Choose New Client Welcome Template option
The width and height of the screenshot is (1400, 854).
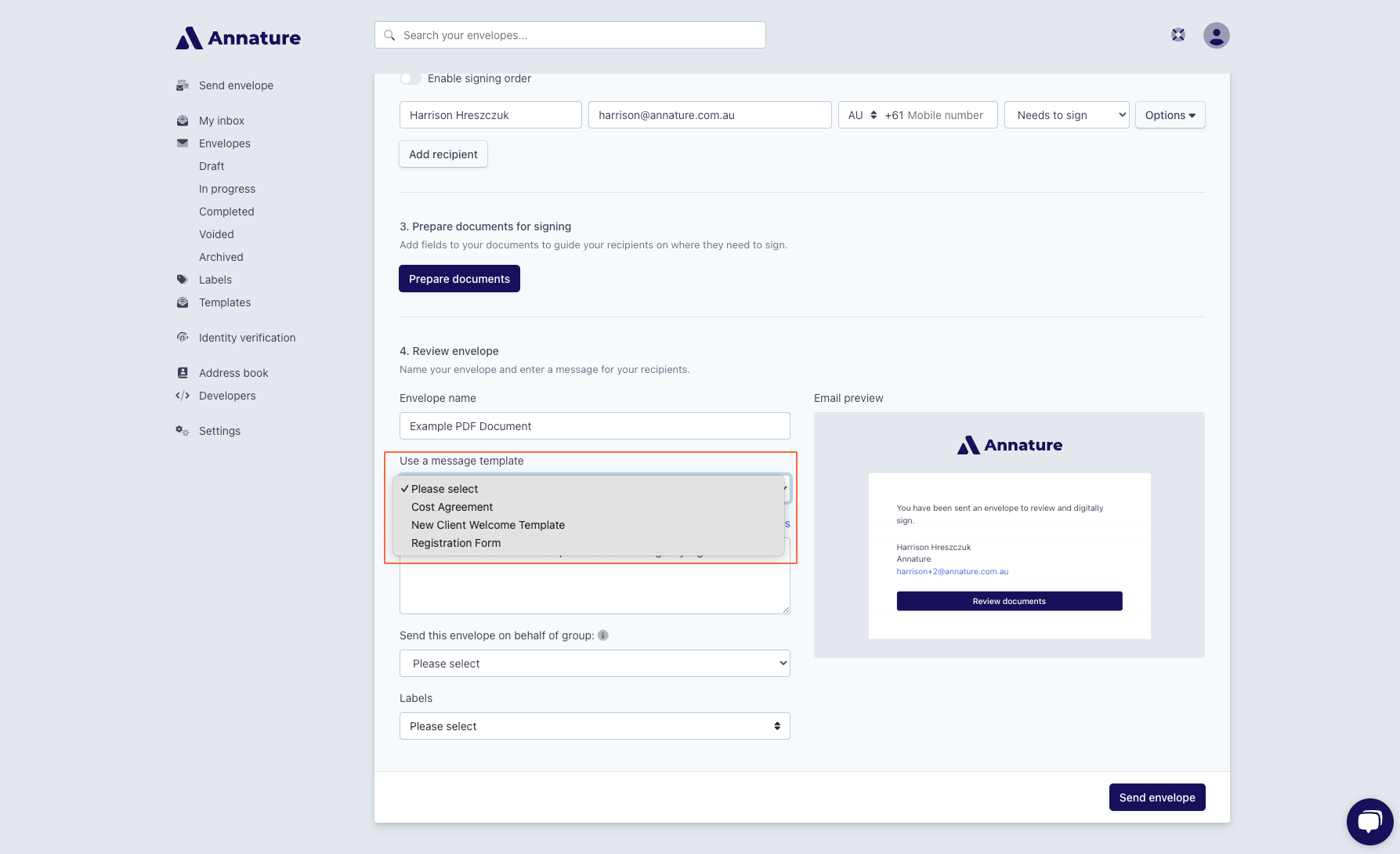[588, 525]
